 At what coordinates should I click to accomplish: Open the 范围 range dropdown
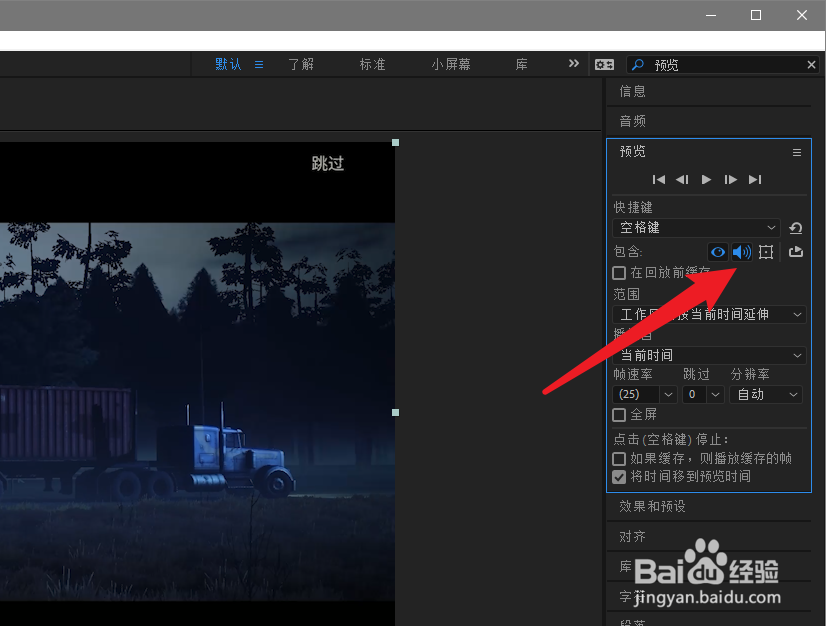(x=709, y=315)
